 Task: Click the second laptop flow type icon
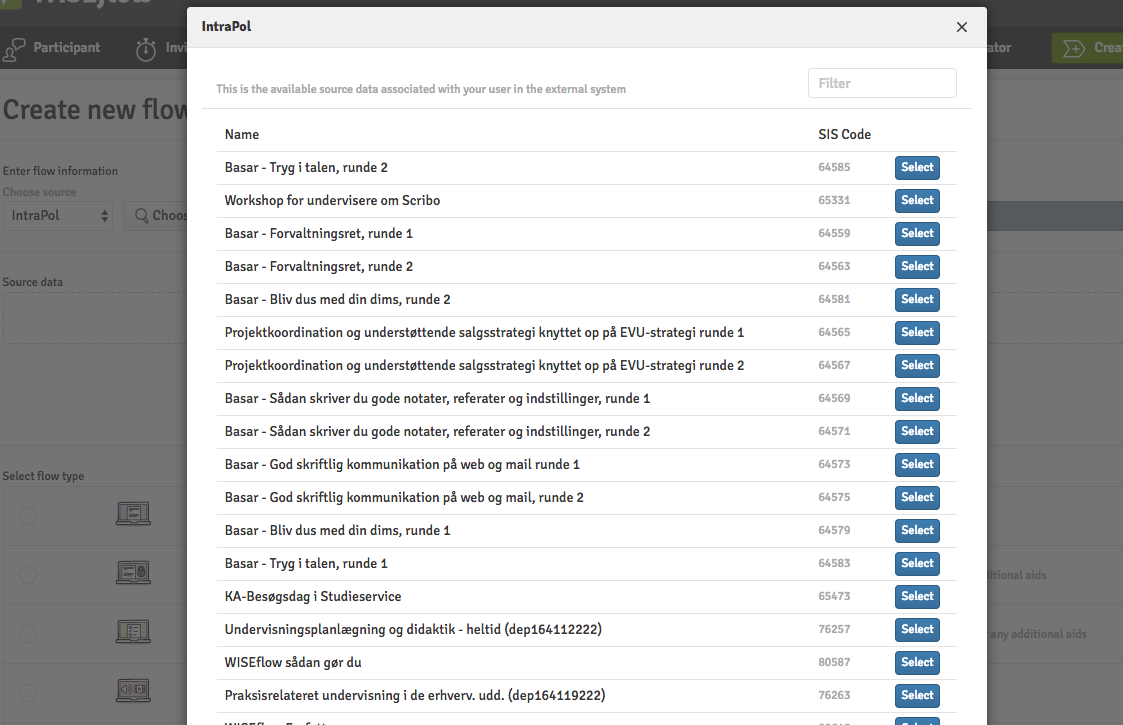133,573
